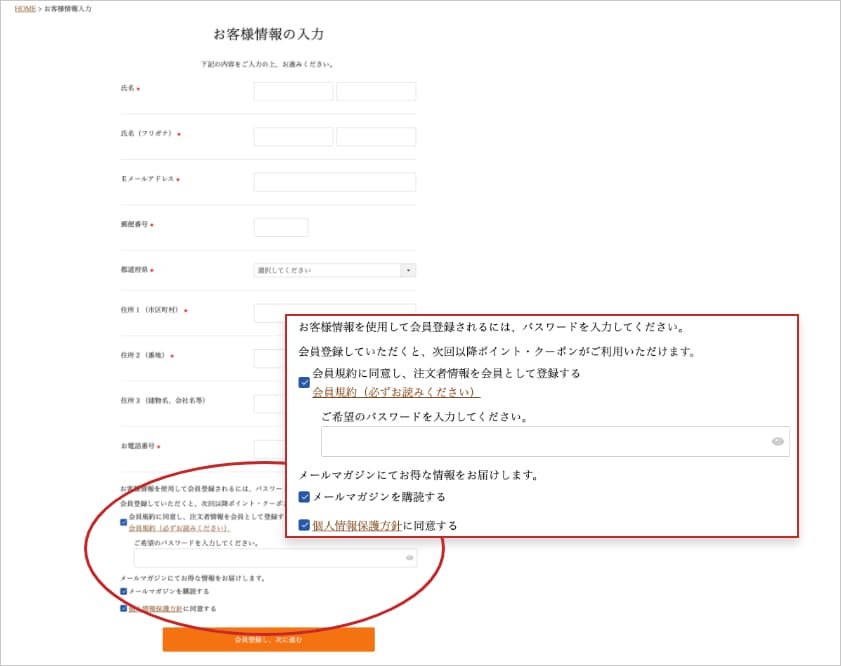Screen dimensions: 841x666
Task: Focus the second 氏名(フリガナ) input field
Action: [376, 136]
